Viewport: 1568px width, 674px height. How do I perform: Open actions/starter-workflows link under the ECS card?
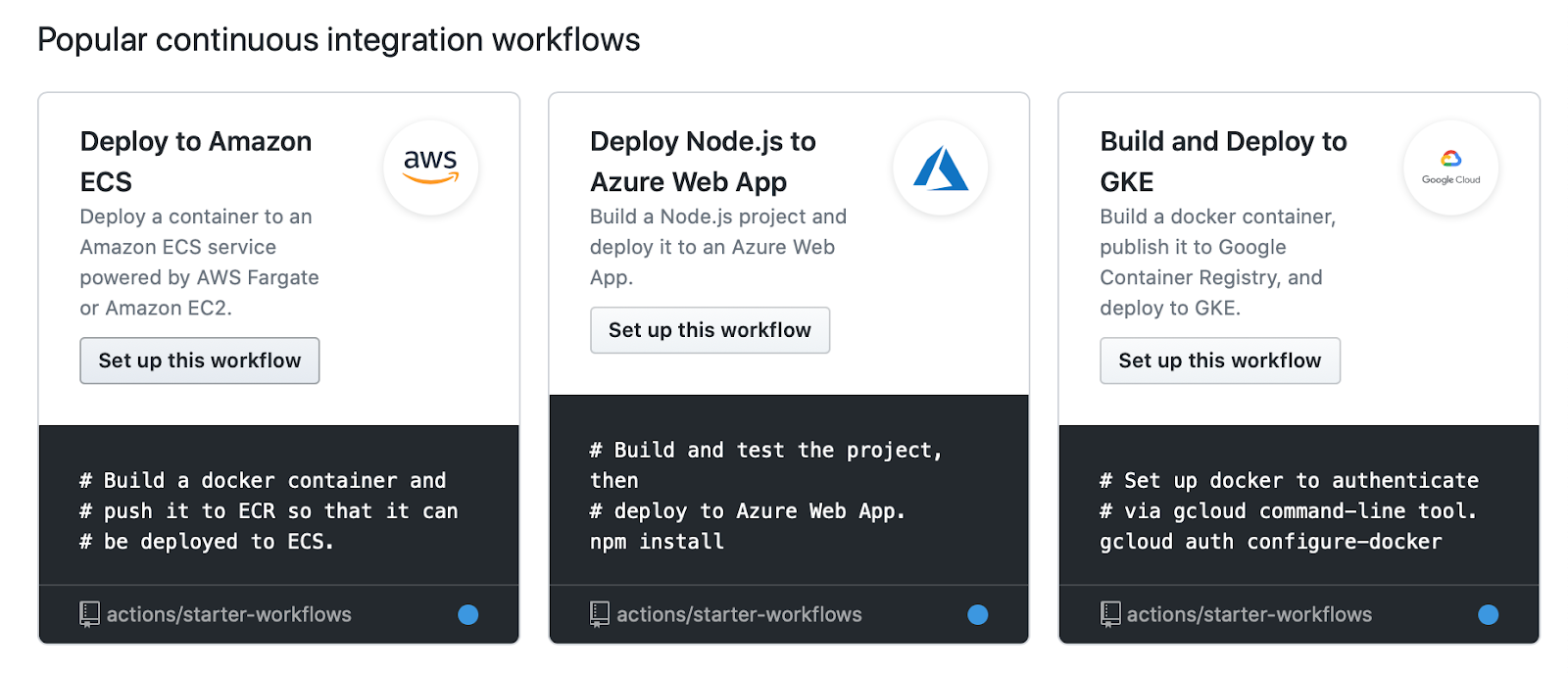click(x=228, y=614)
